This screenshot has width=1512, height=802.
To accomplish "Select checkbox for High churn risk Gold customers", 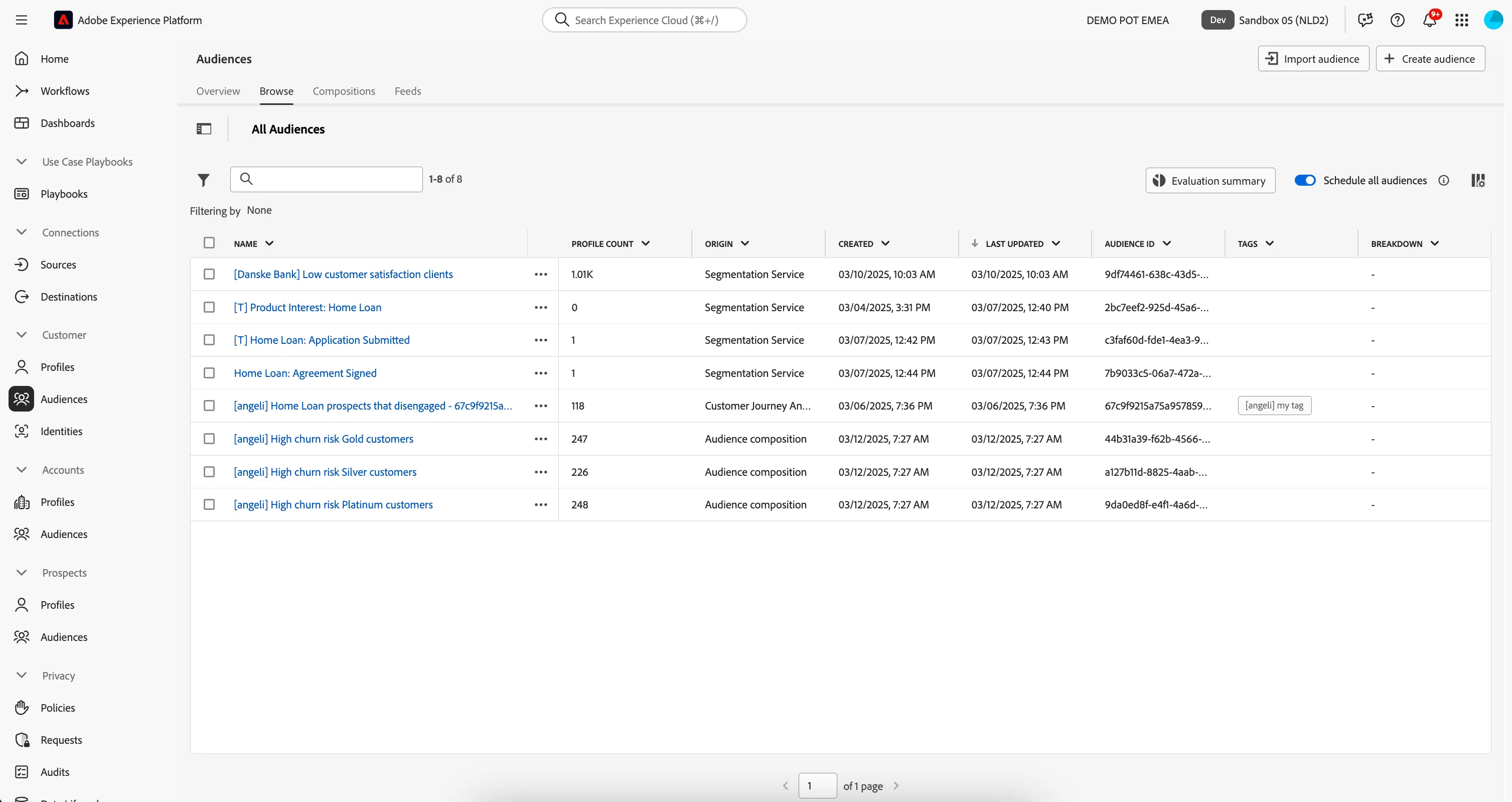I will (209, 439).
